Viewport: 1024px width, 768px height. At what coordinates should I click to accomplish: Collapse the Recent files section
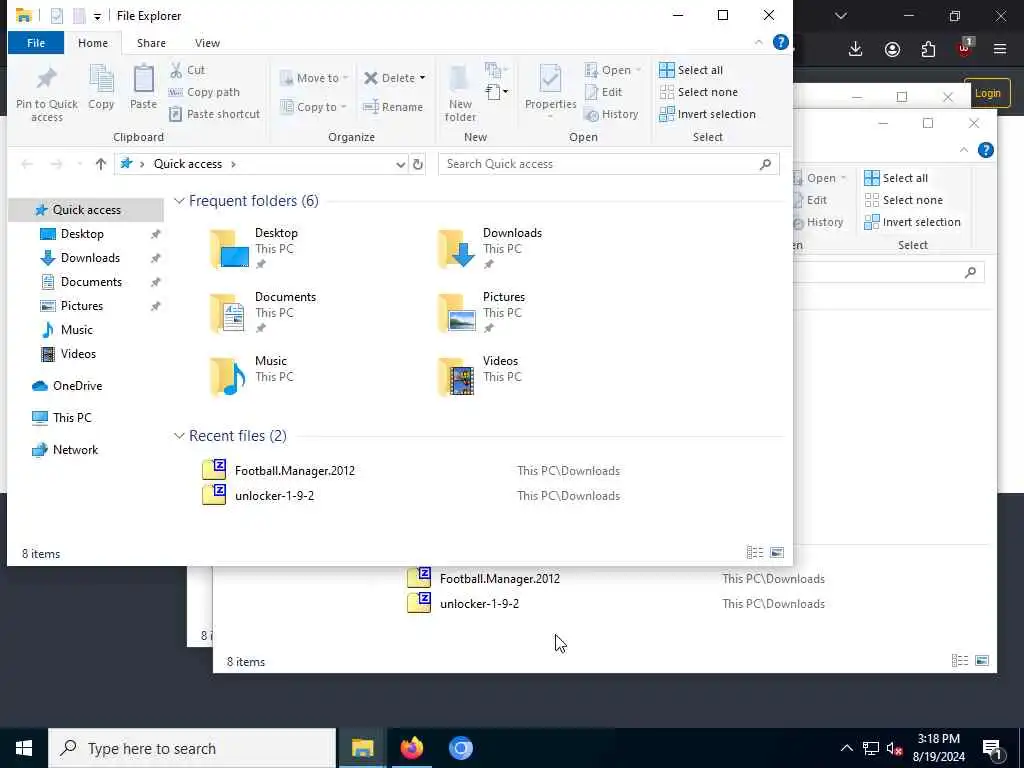click(x=179, y=436)
